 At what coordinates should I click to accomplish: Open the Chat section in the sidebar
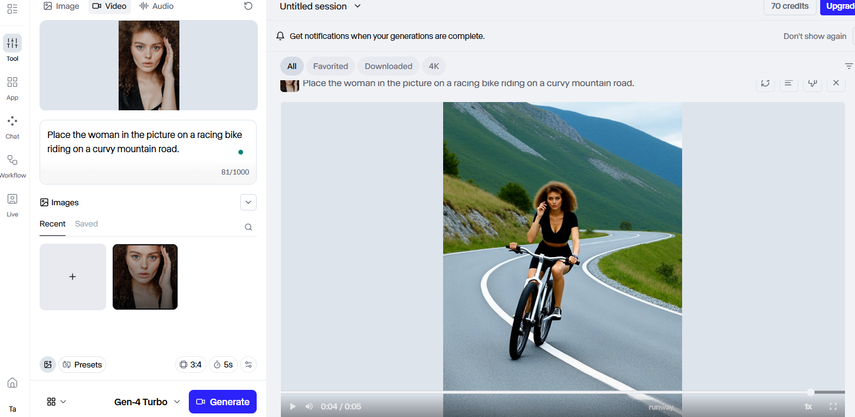click(x=12, y=127)
